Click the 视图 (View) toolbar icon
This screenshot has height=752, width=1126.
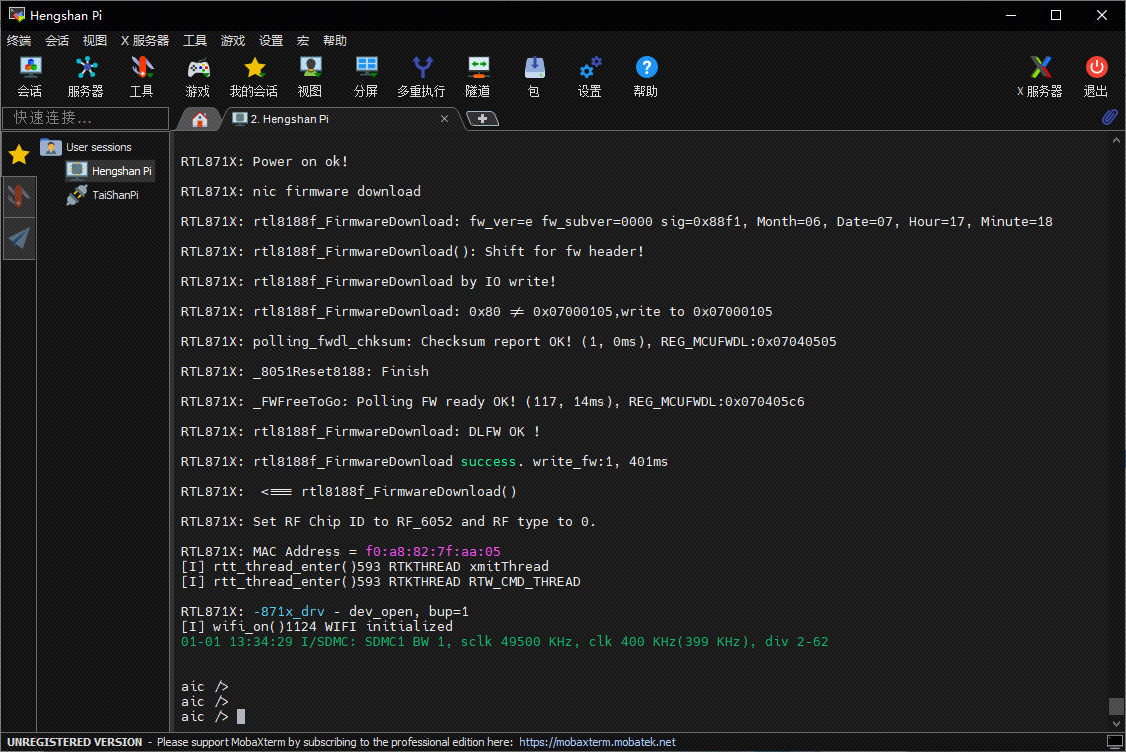[310, 76]
